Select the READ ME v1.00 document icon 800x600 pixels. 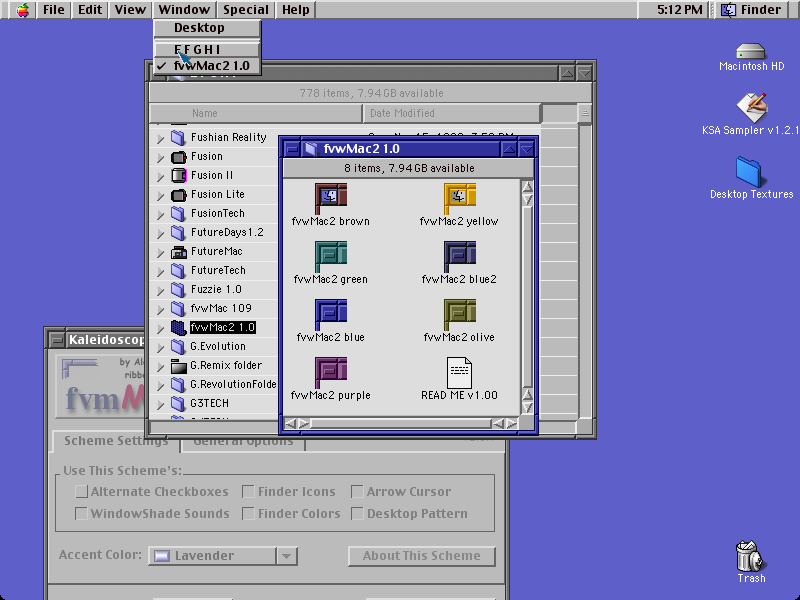[x=459, y=372]
